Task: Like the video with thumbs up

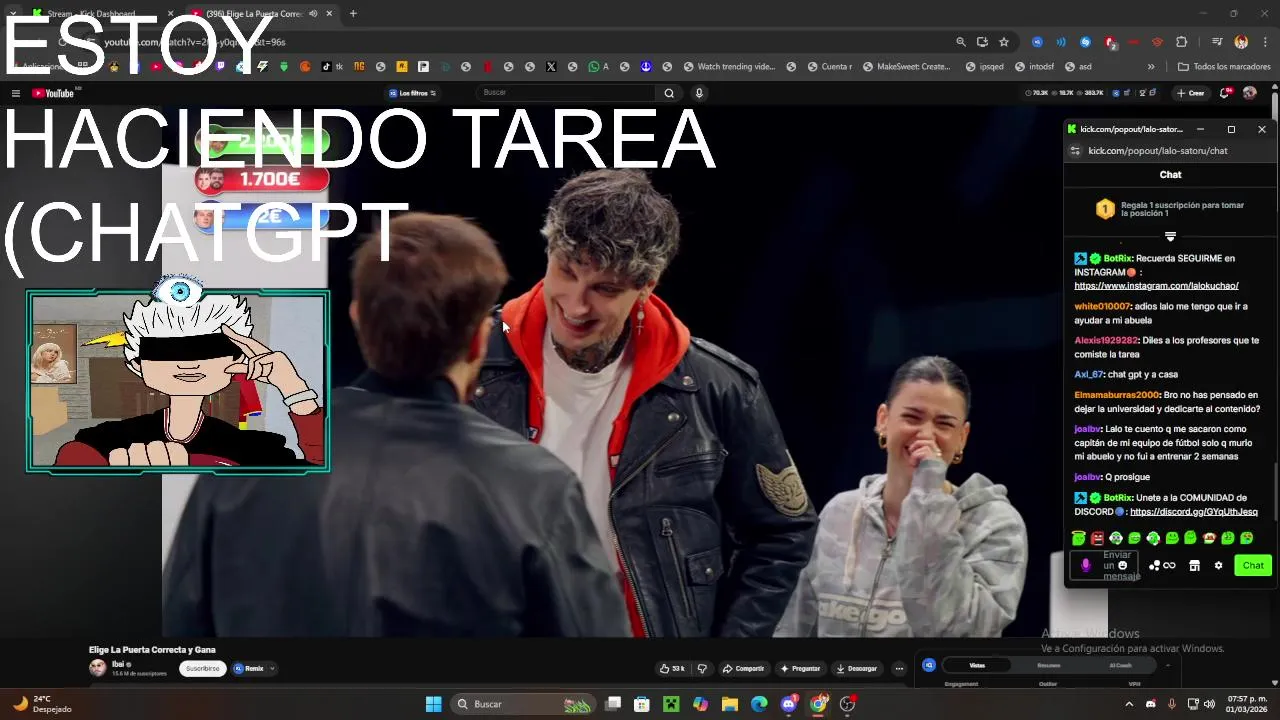Action: click(x=672, y=668)
